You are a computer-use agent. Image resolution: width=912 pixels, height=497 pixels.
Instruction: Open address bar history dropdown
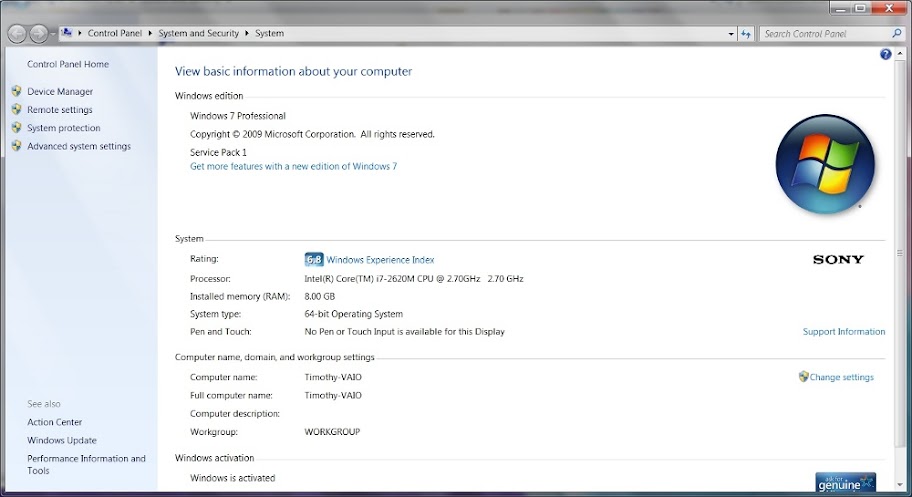[x=731, y=34]
